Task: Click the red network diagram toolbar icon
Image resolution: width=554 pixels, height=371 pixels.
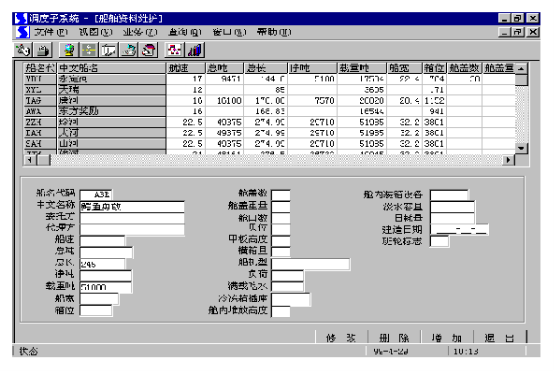Action: [x=175, y=50]
